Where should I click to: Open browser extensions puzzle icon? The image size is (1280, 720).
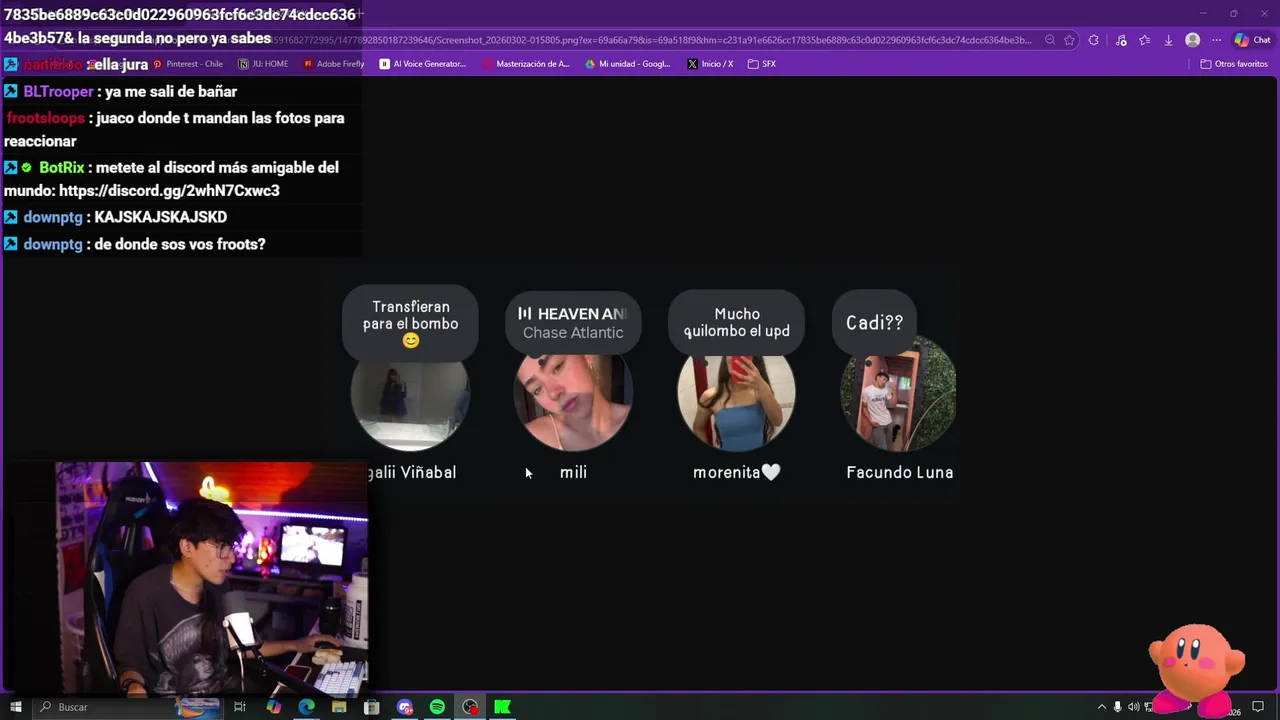[x=1093, y=40]
